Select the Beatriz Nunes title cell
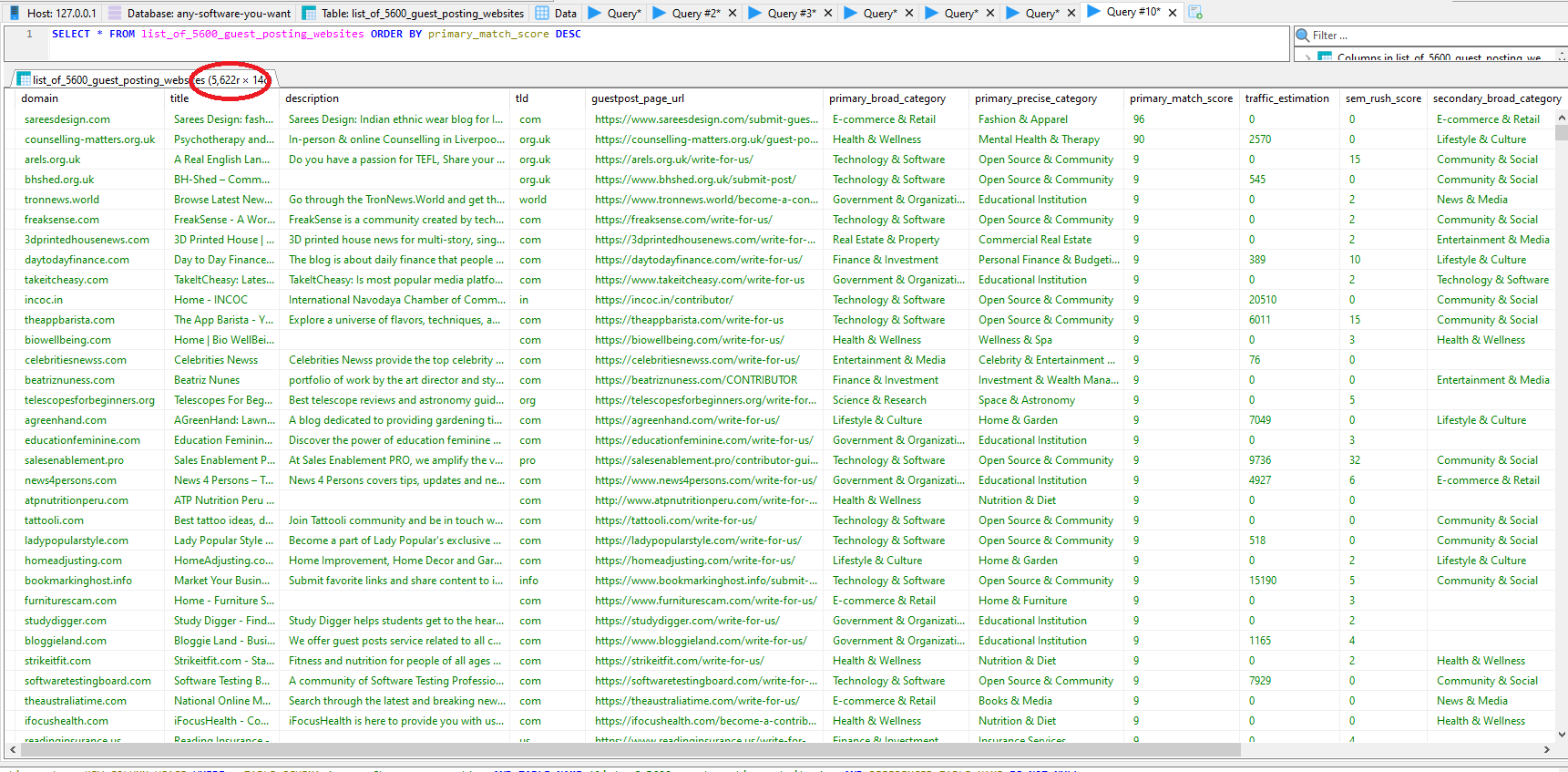 223,380
